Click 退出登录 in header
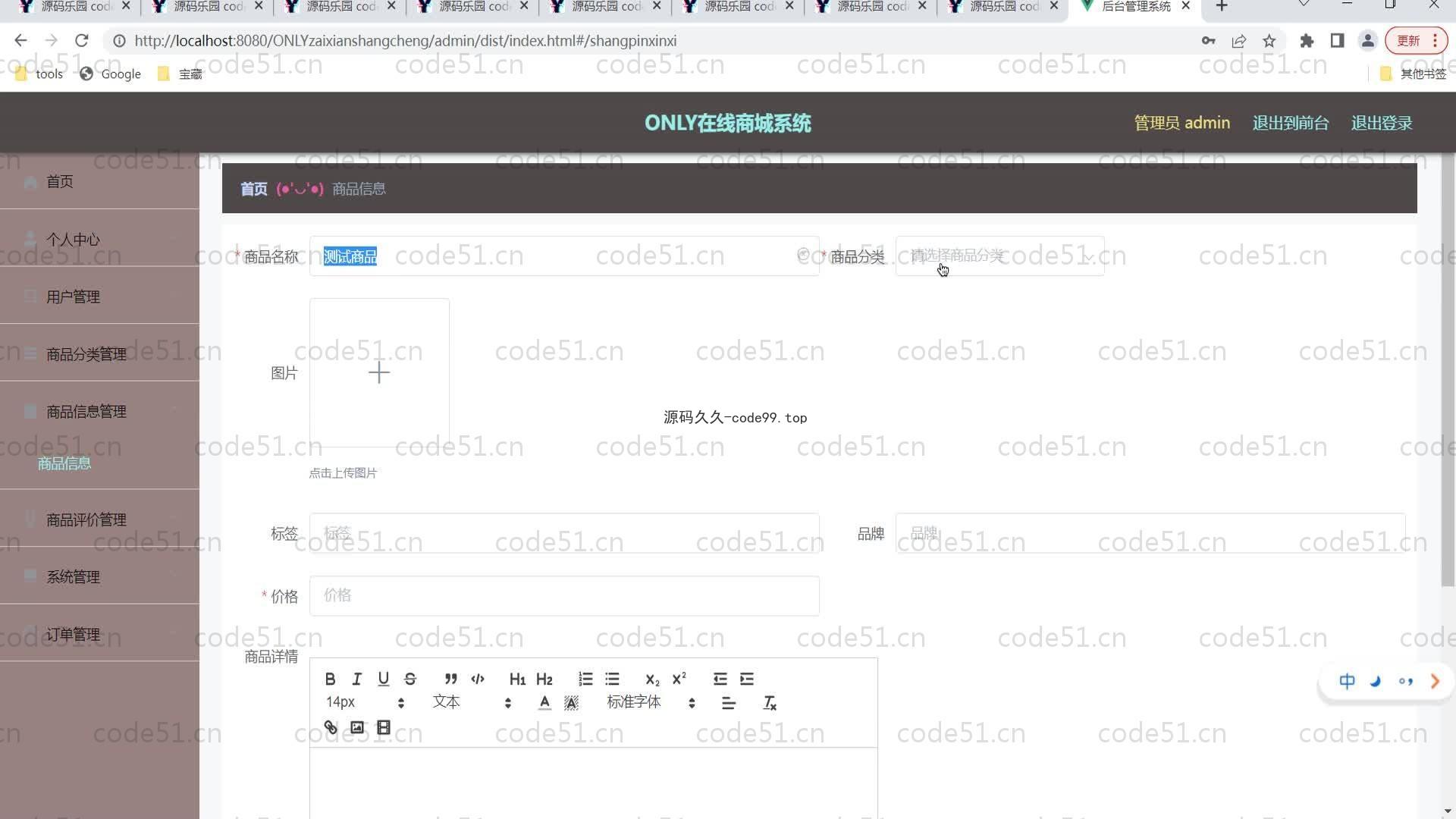Screen dimensions: 1456x819 (1381, 123)
